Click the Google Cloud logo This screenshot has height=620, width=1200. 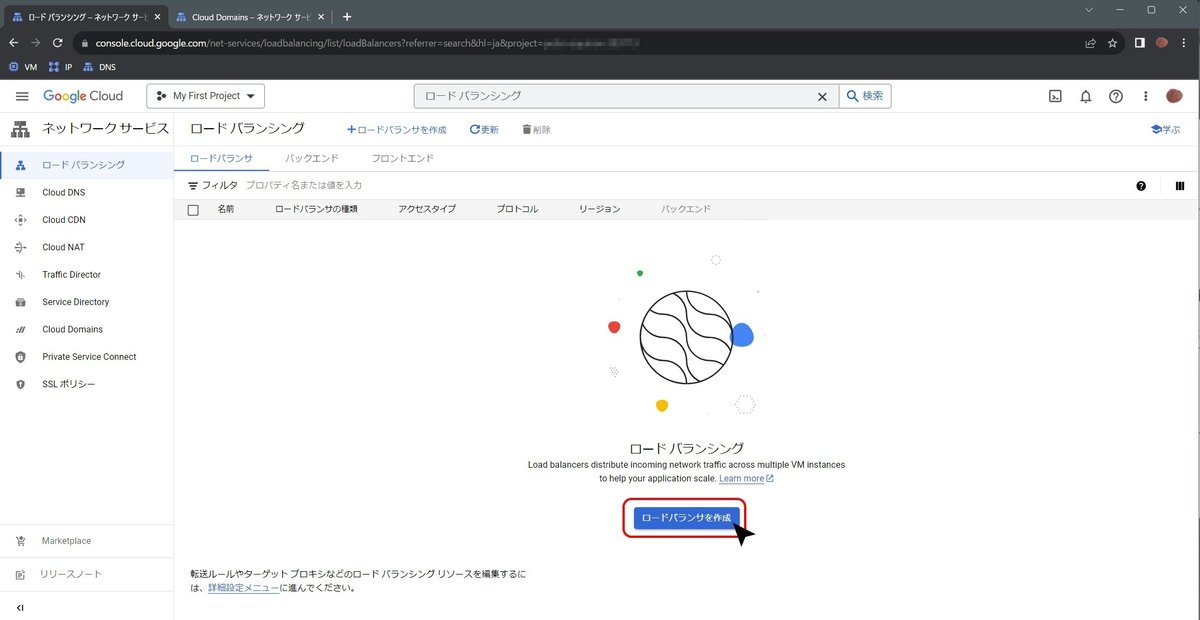pyautogui.click(x=83, y=96)
